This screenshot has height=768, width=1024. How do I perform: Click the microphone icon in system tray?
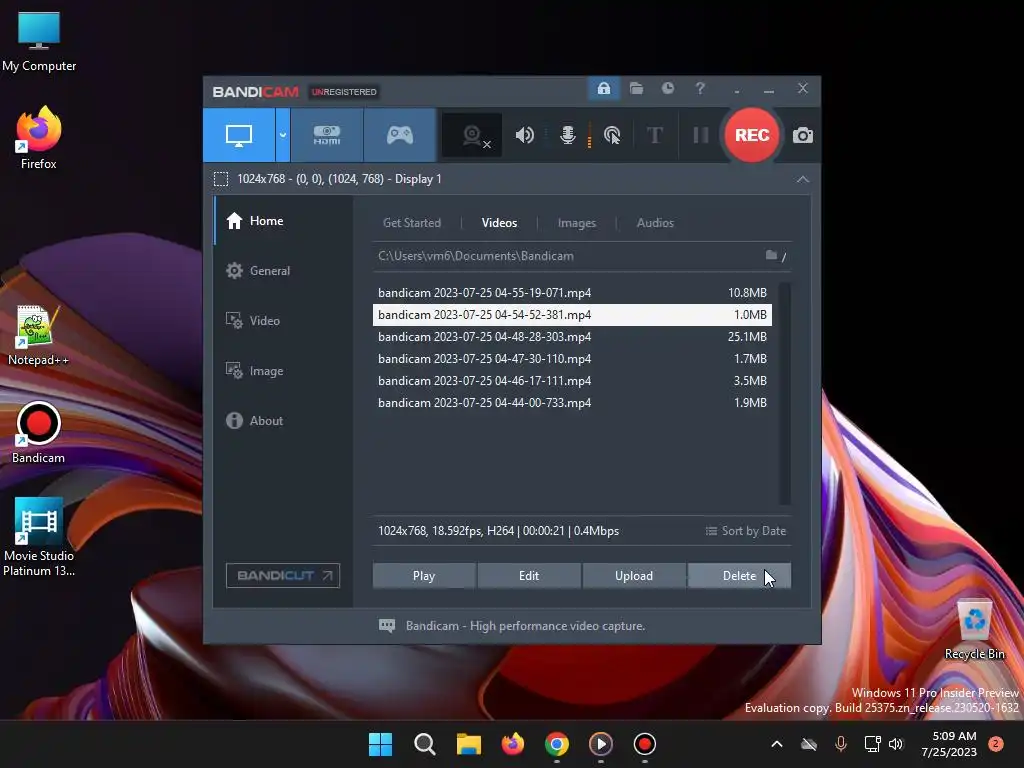coord(840,744)
